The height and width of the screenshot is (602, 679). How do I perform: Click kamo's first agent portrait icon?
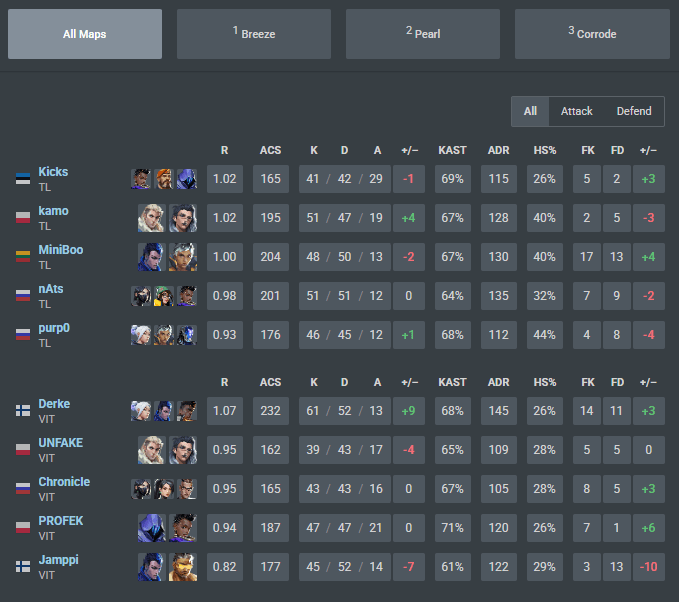(x=151, y=218)
